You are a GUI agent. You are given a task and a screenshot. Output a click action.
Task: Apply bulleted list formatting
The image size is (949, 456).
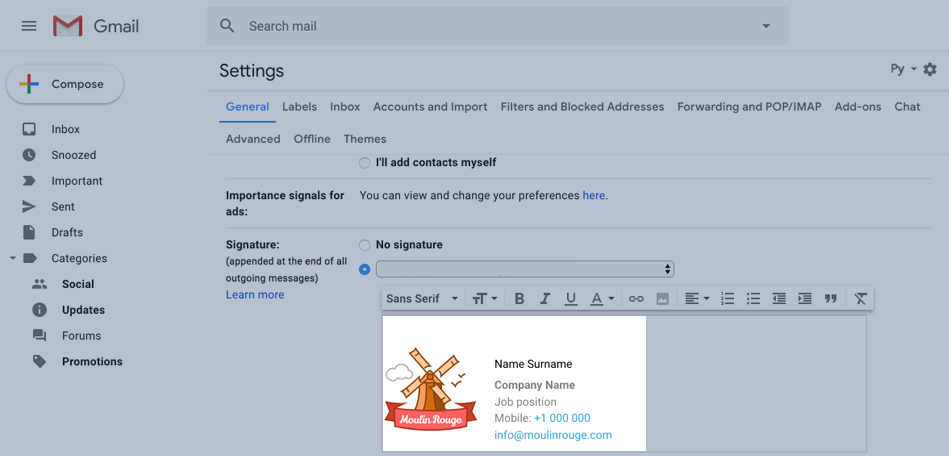click(753, 299)
